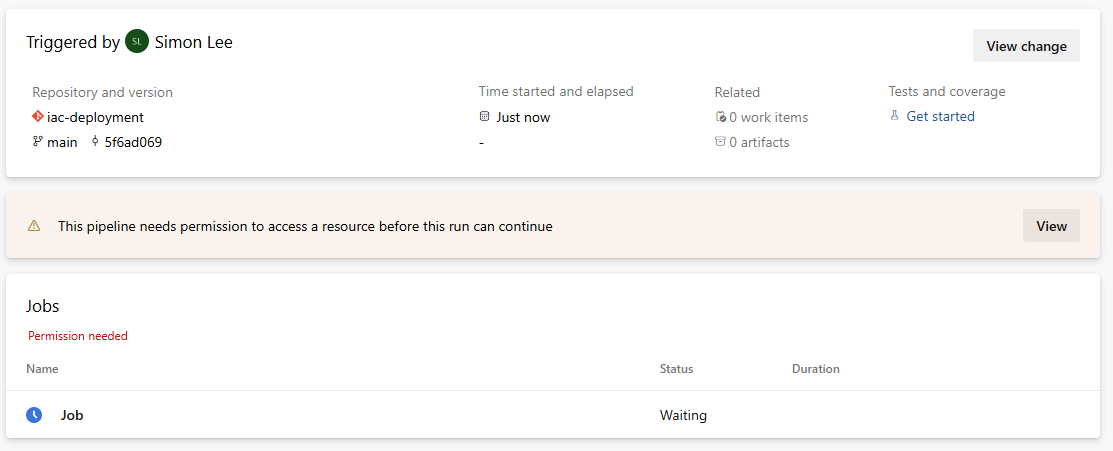
Task: Click the iac-deployment repository icon
Action: (x=38, y=117)
